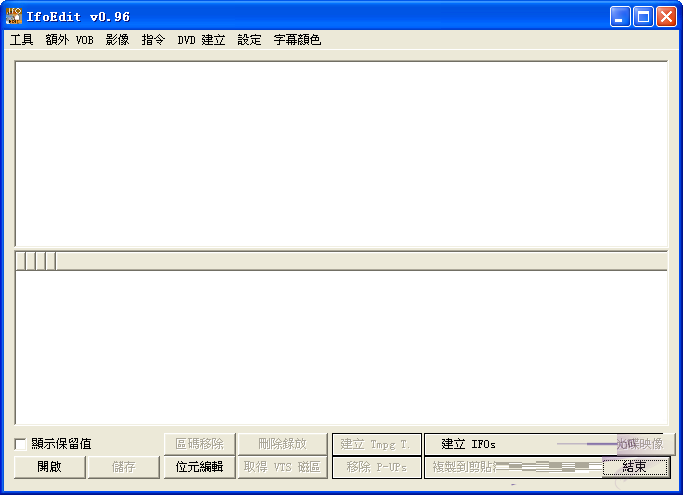
Task: Open the 工具 menu
Action: tap(22, 40)
